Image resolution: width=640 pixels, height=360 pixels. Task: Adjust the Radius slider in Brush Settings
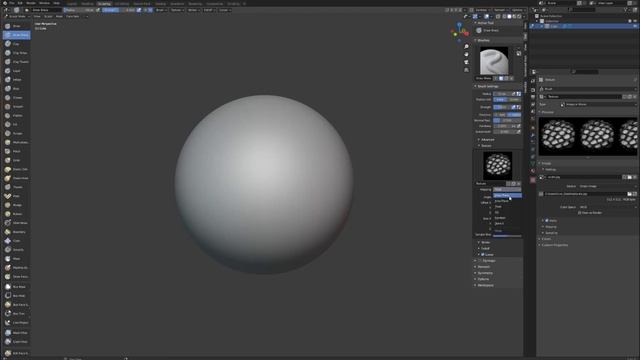pos(502,94)
